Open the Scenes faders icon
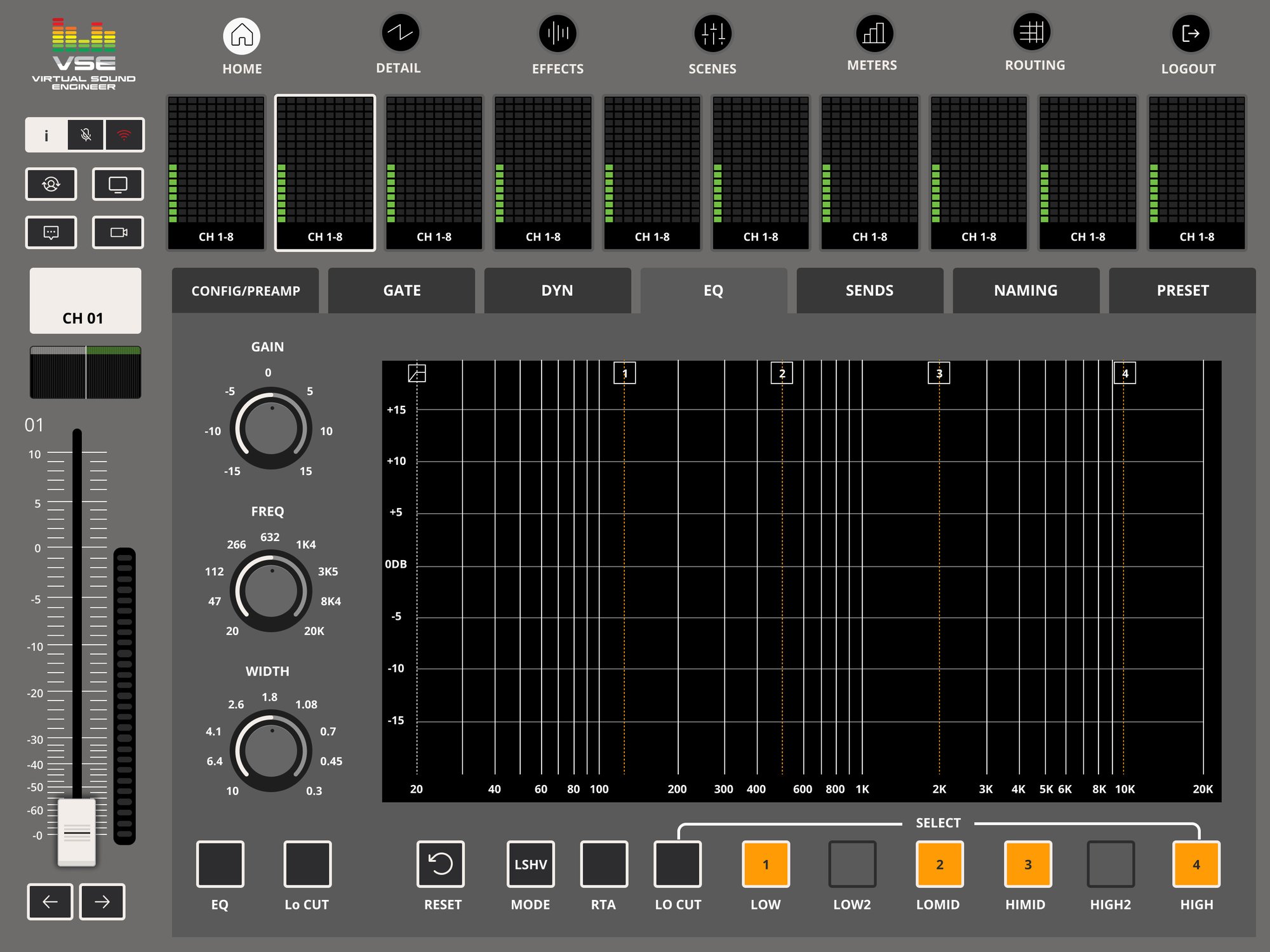This screenshot has width=1270, height=952. (712, 34)
